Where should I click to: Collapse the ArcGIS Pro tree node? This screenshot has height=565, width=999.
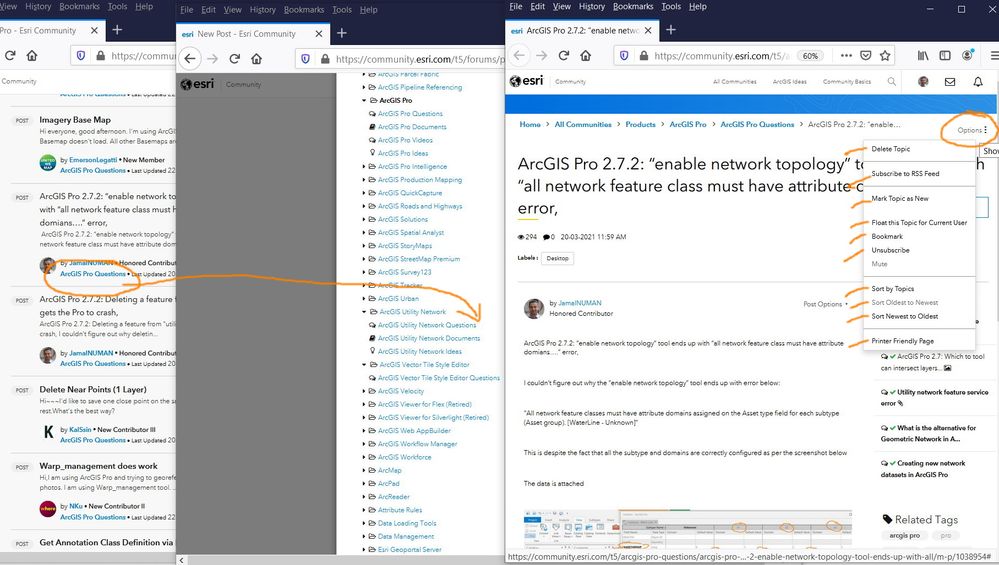364,100
